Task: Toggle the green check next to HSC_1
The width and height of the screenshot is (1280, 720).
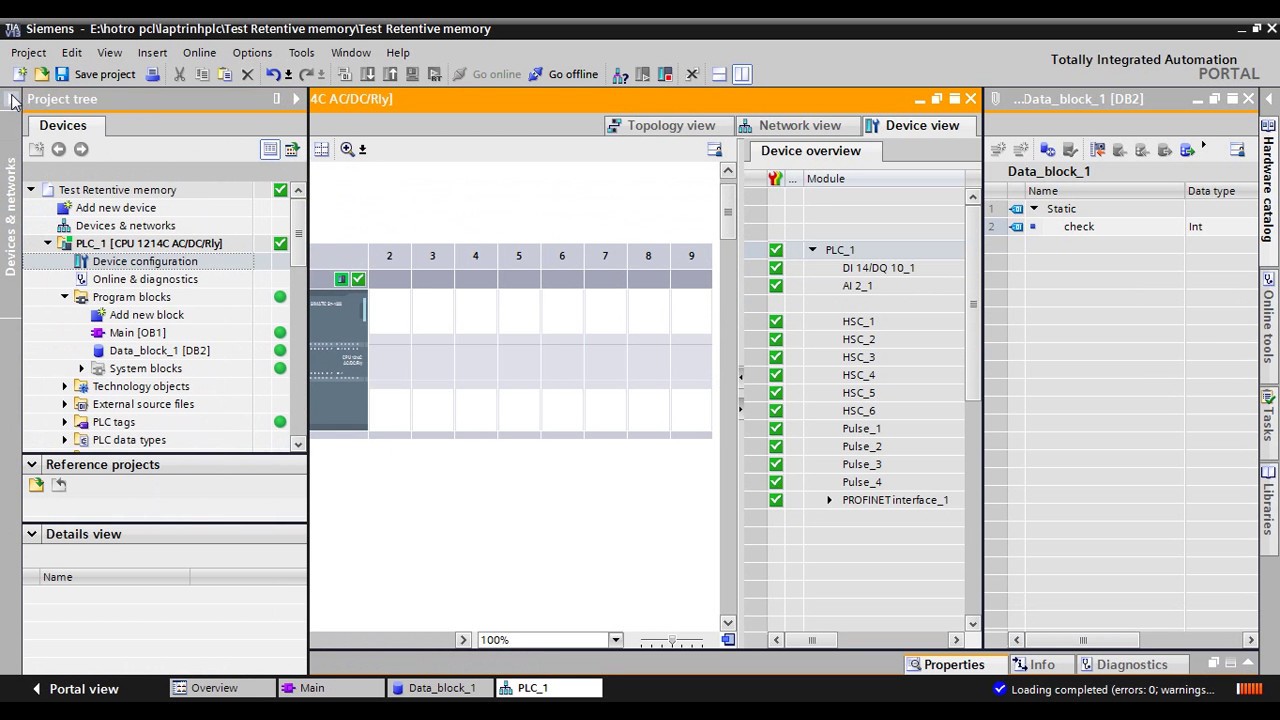Action: pos(776,321)
